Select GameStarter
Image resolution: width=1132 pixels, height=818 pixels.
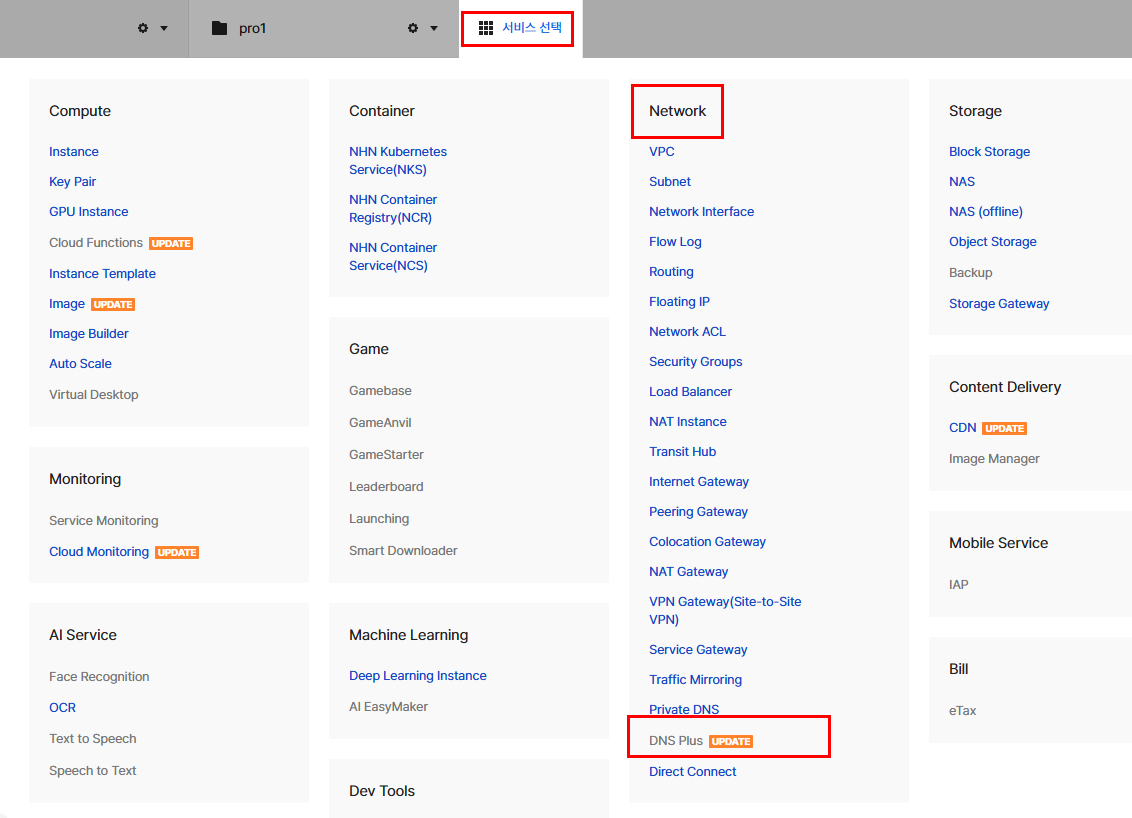tap(386, 455)
